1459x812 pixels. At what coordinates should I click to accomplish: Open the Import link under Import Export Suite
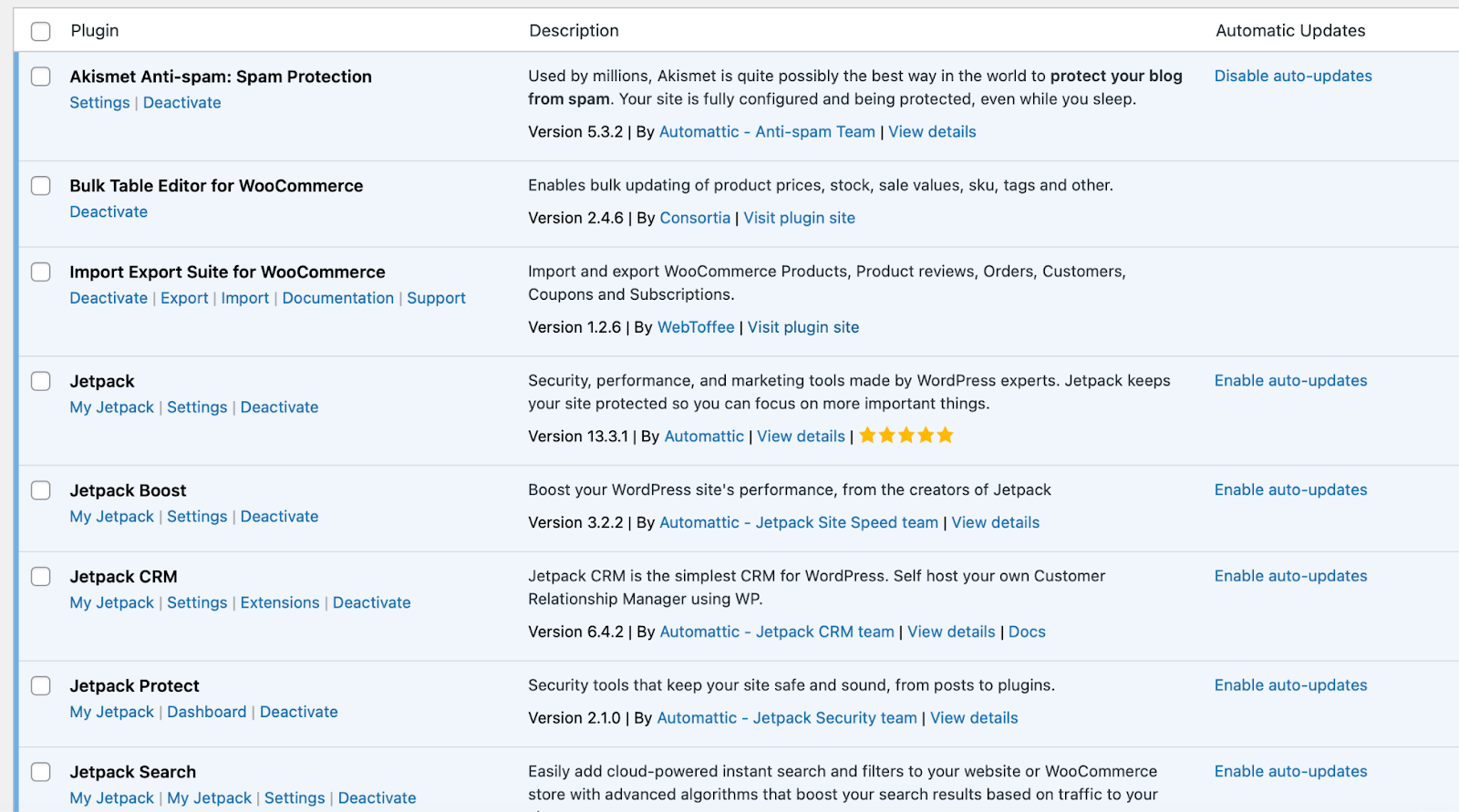pos(245,299)
